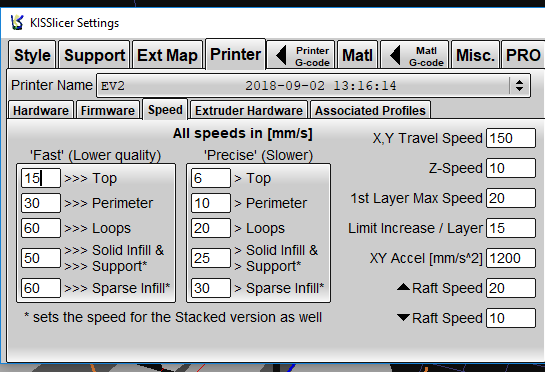Click the 'Fast' (Lower quality) label

(96, 155)
